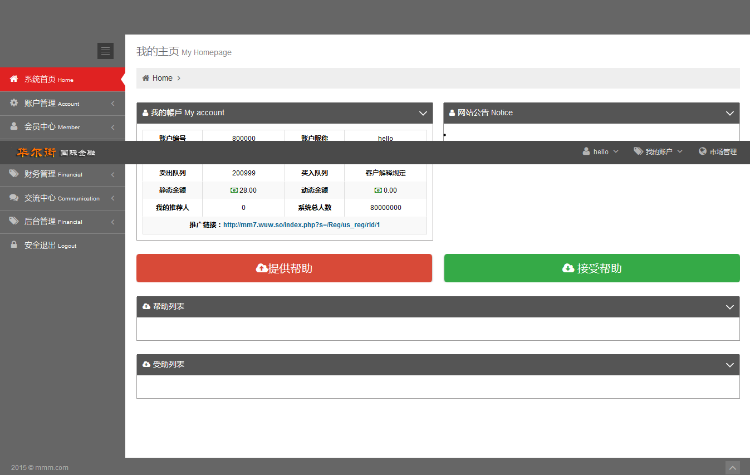
Task: Click the 华尔街 logo in the header bar
Action: [36, 152]
